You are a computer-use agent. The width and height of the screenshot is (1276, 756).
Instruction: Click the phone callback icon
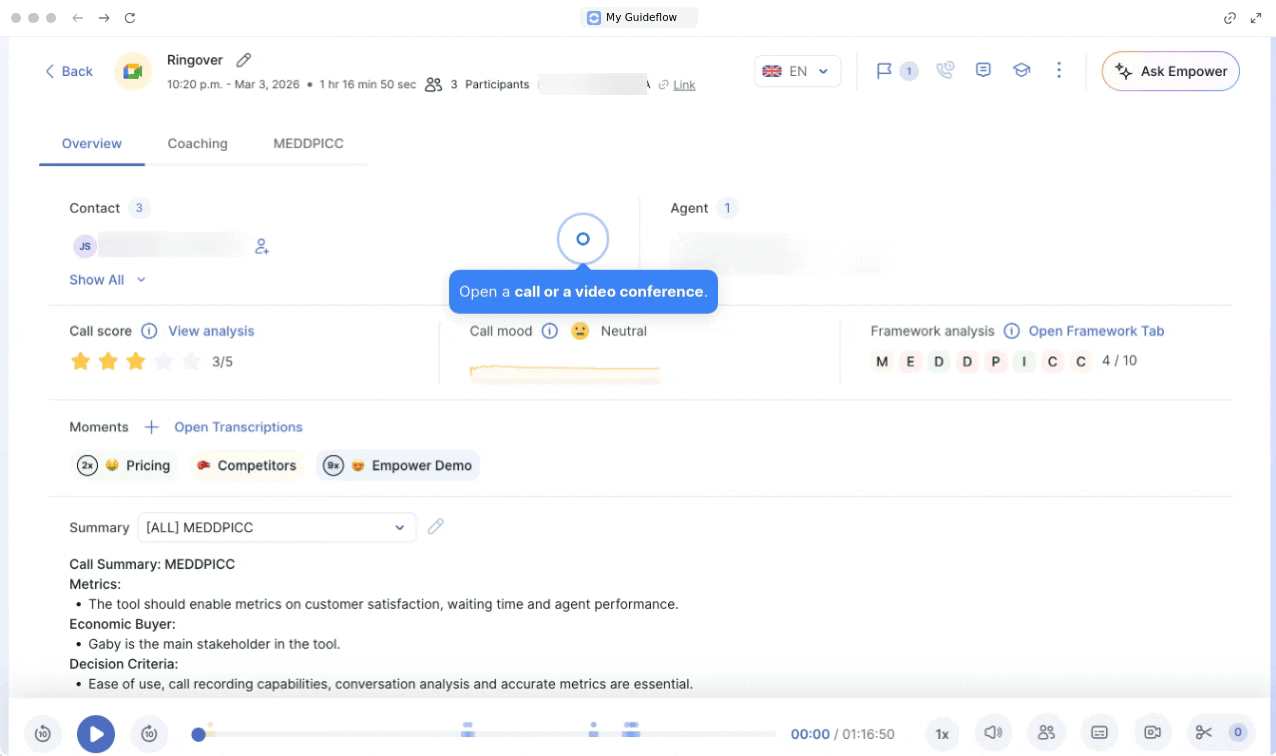coord(945,71)
